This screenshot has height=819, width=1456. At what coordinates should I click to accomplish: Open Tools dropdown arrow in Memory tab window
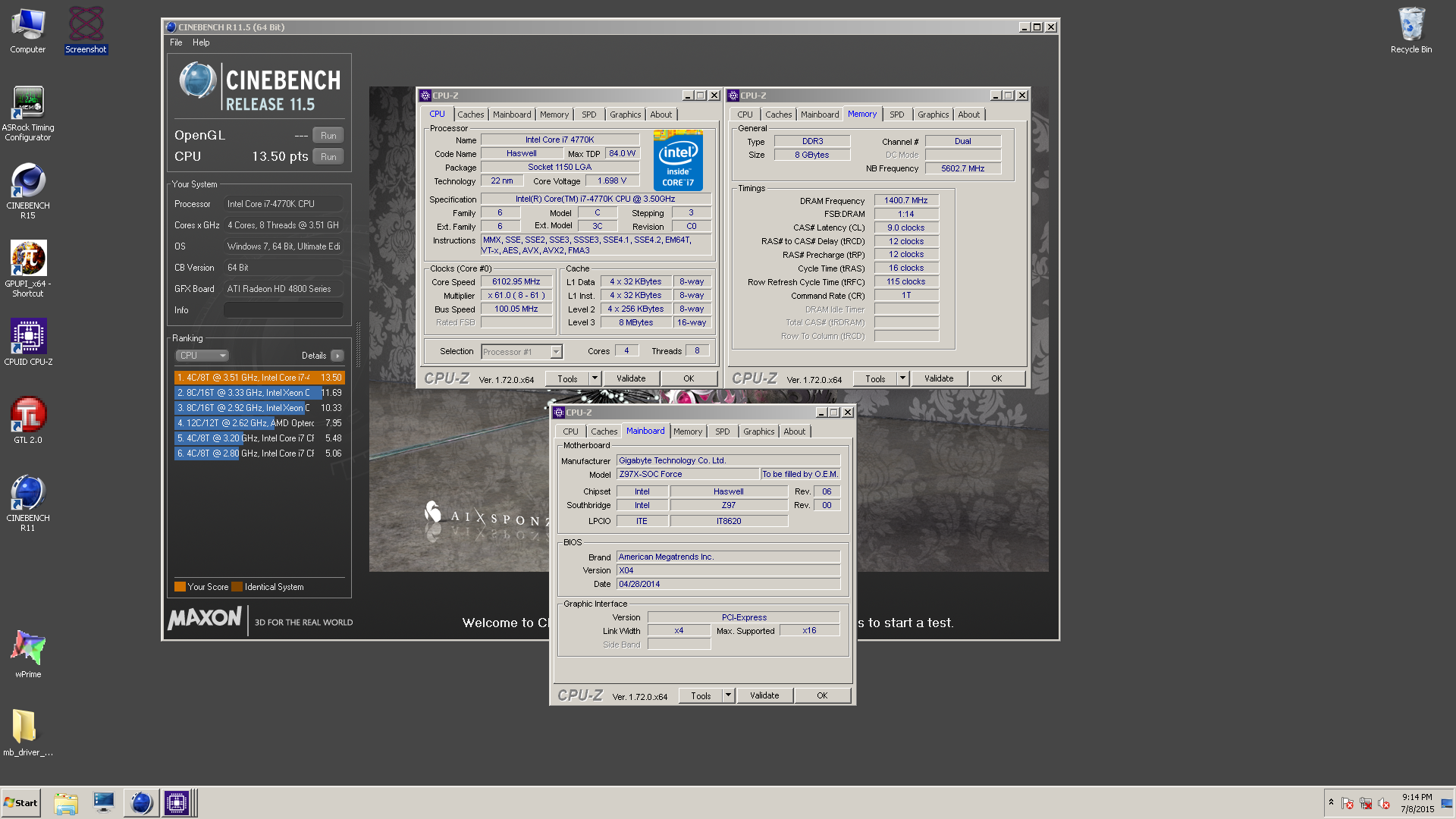[902, 379]
